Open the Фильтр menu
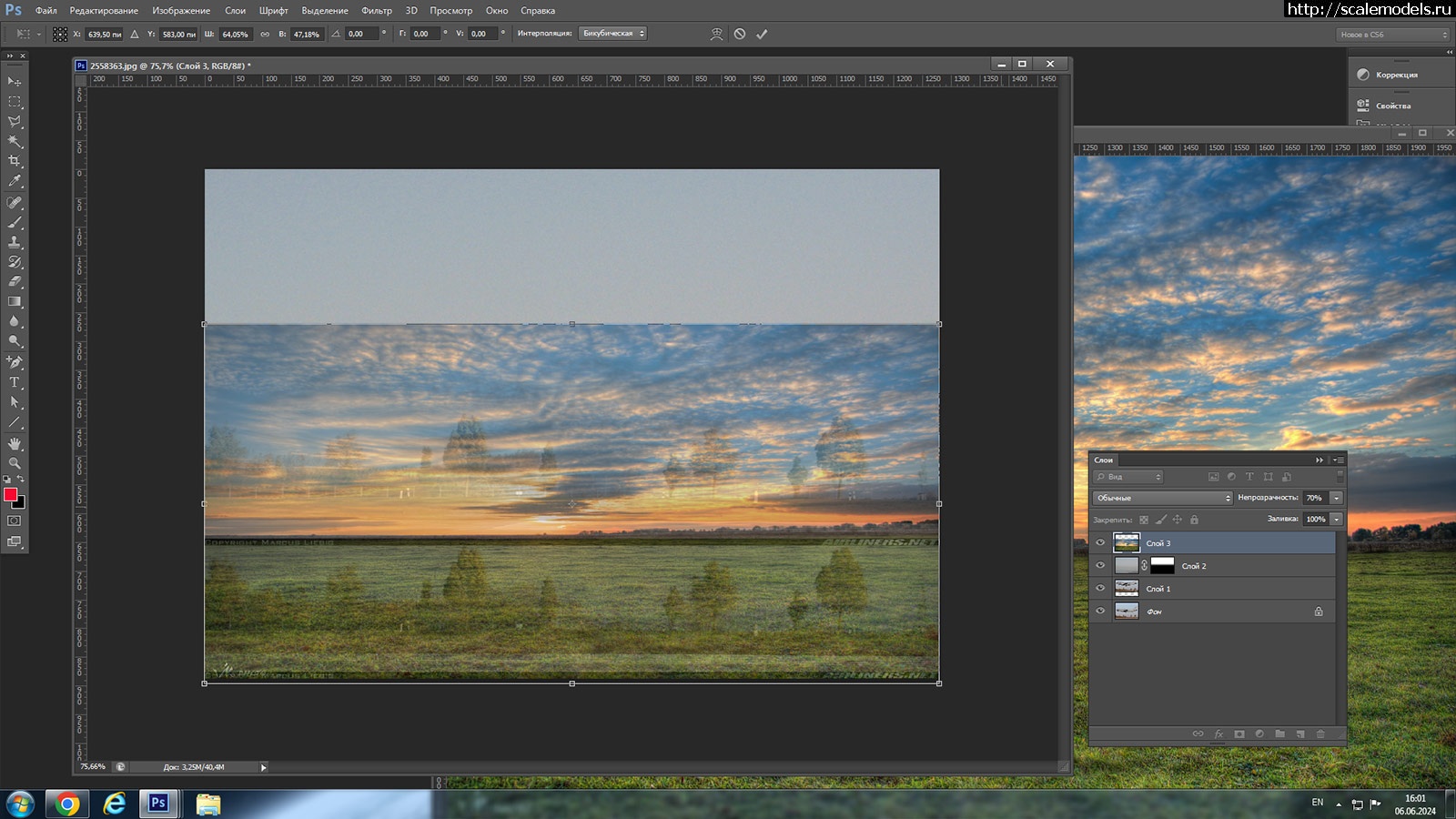 coord(377,11)
